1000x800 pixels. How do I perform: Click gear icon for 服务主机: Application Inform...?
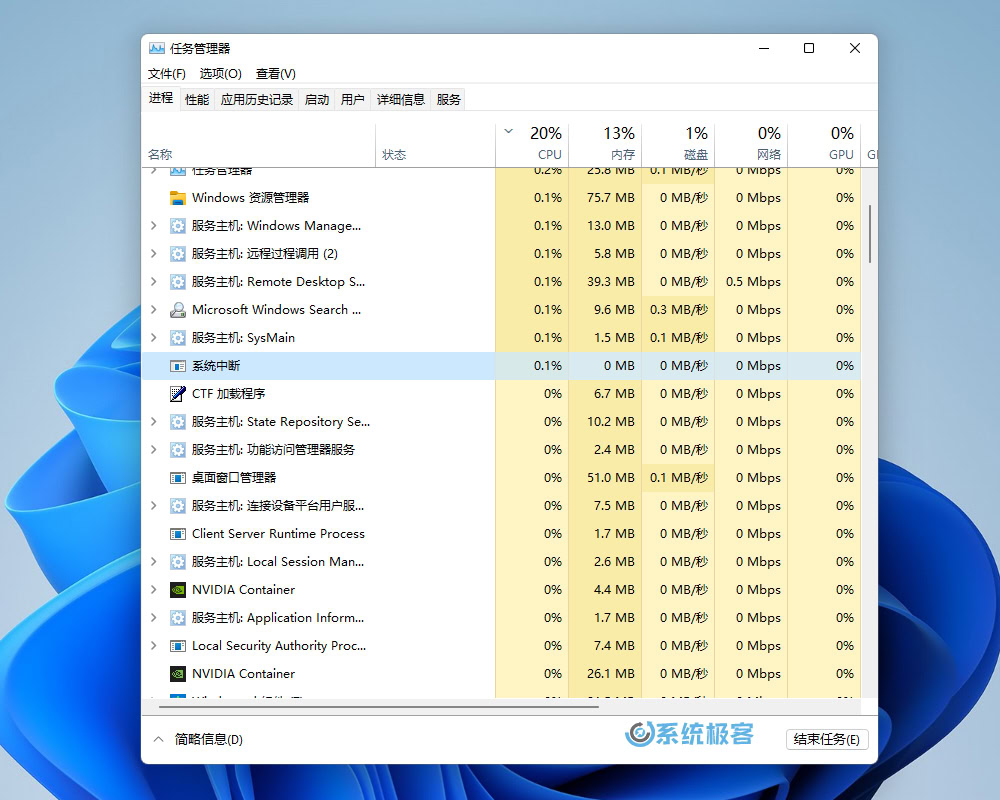(178, 618)
